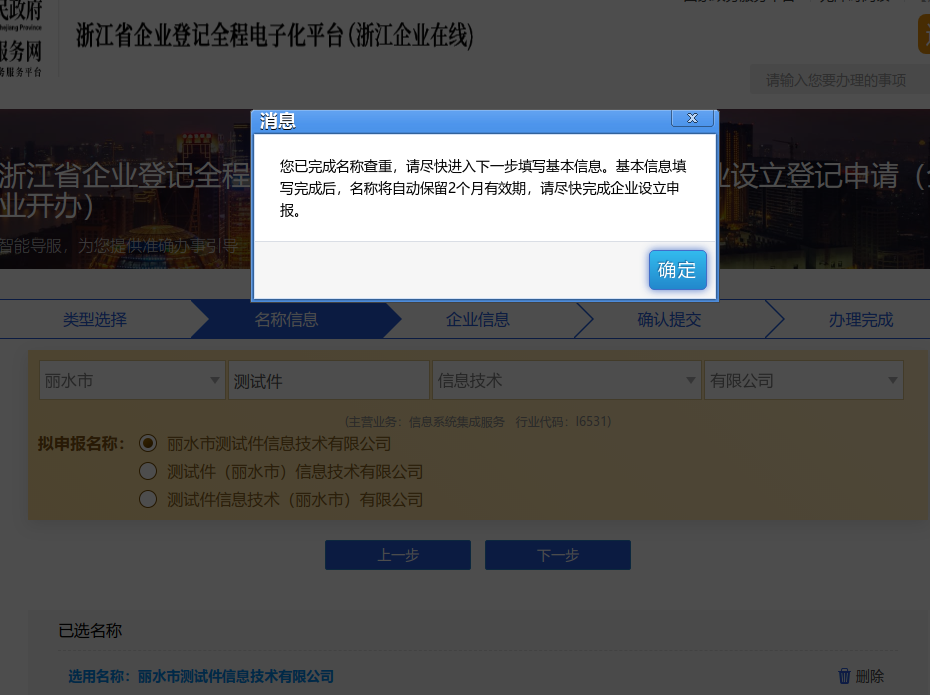
Task: Click the 确定 button in the message dialog
Action: click(677, 270)
